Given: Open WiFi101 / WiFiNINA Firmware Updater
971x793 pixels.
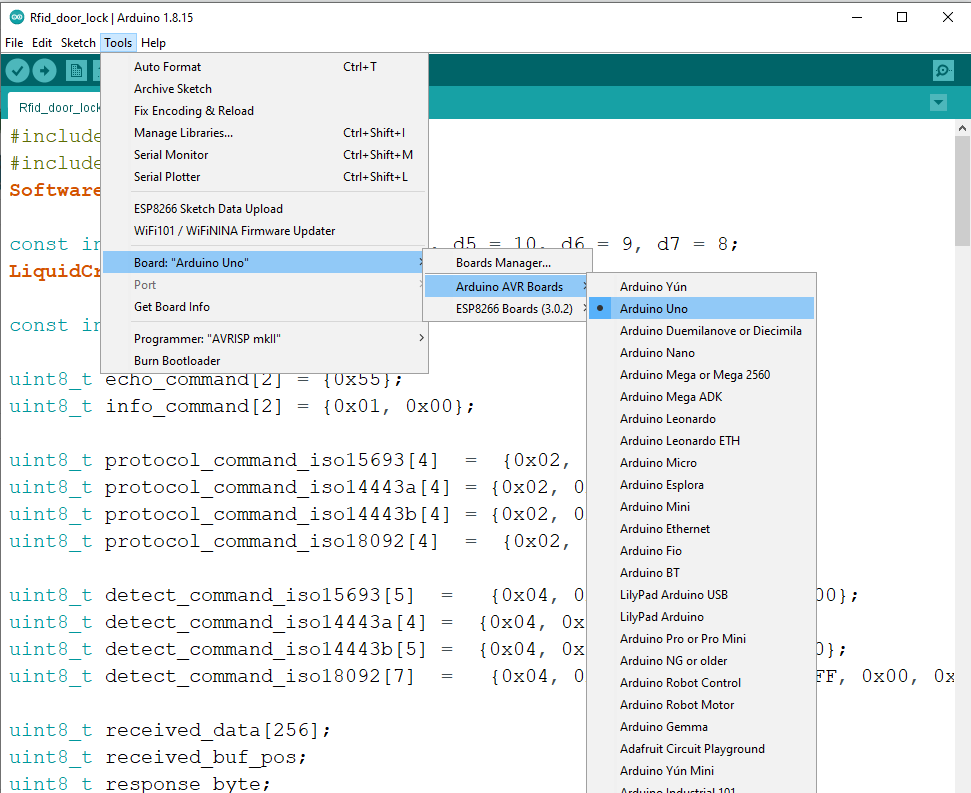Looking at the screenshot, I should pyautogui.click(x=264, y=231).
